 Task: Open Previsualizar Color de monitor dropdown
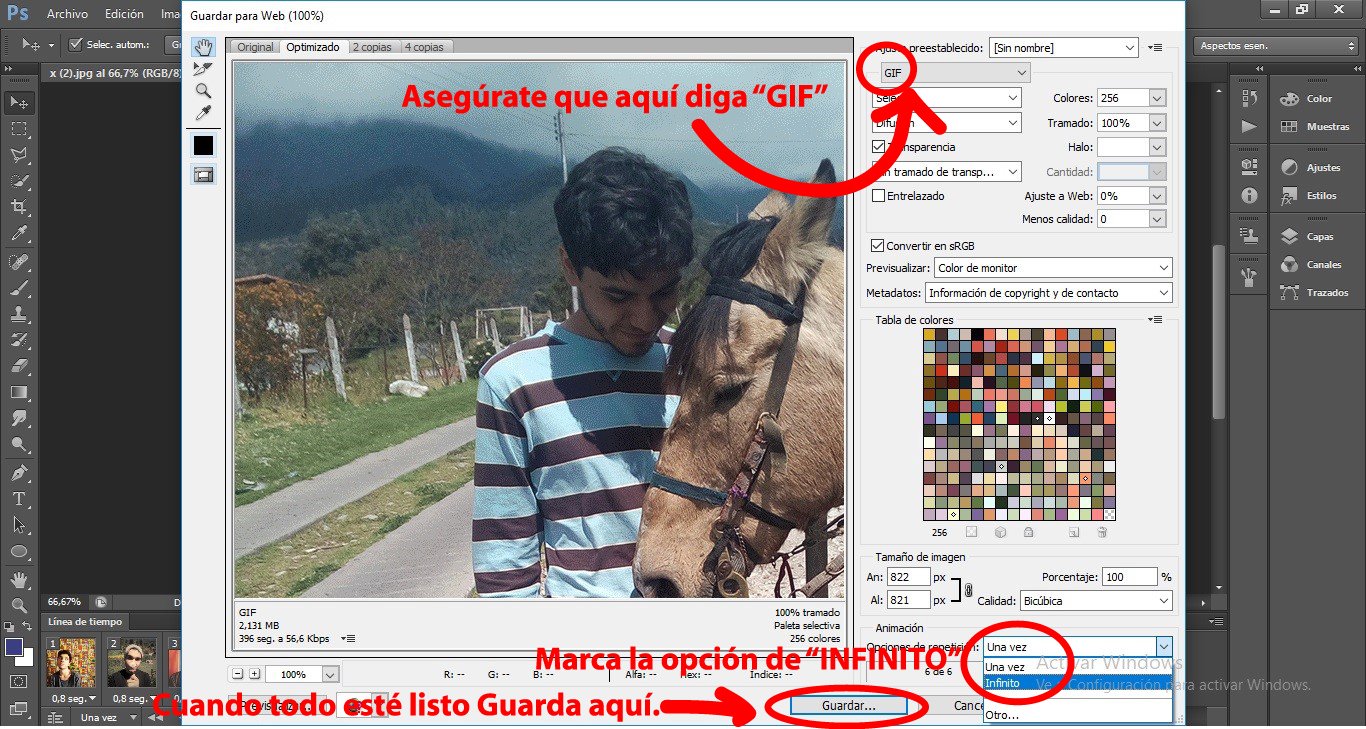point(1053,268)
